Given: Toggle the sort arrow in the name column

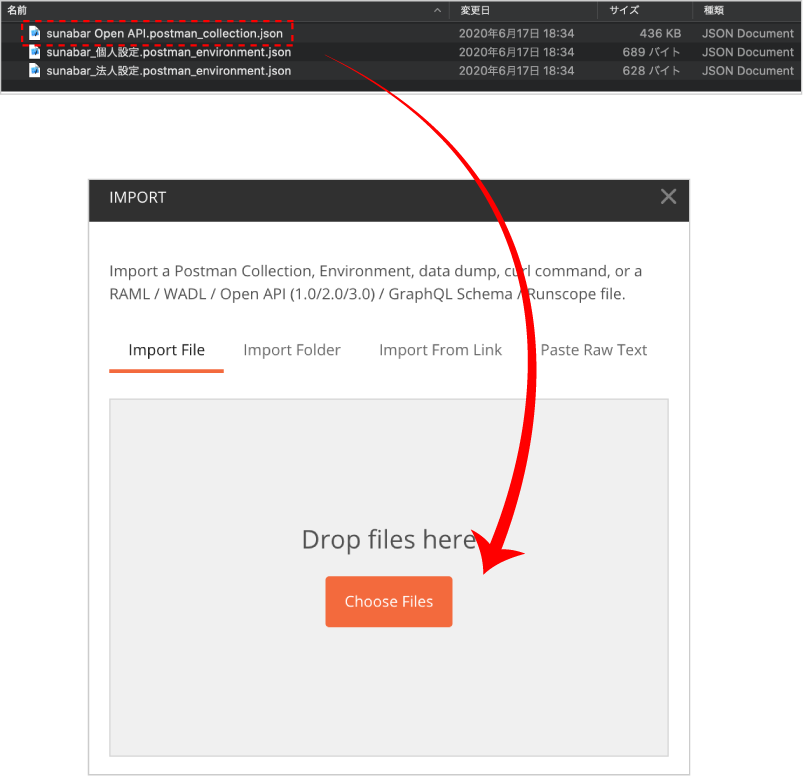Looking at the screenshot, I should [437, 10].
